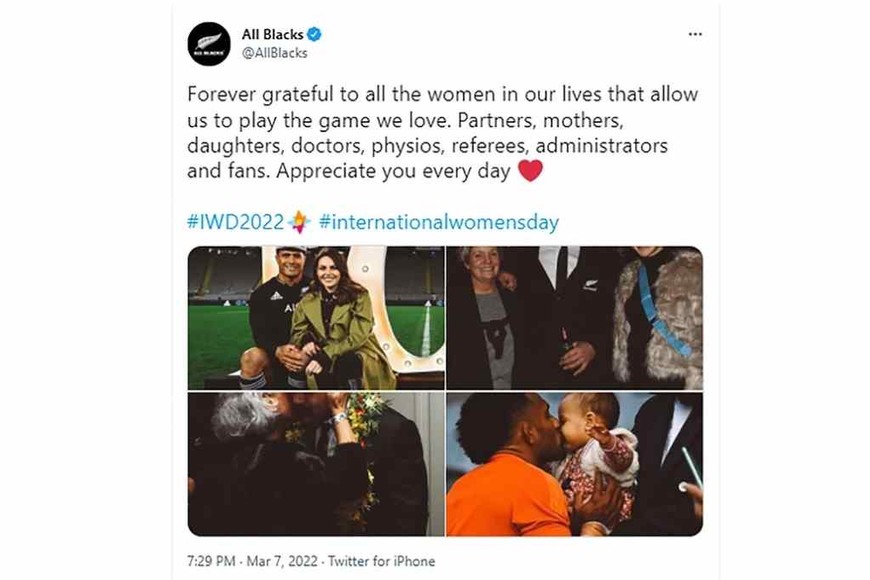Viewport: 870px width, 580px height.
Task: Open the photo of grey-haired person embracing
Action: (x=316, y=464)
